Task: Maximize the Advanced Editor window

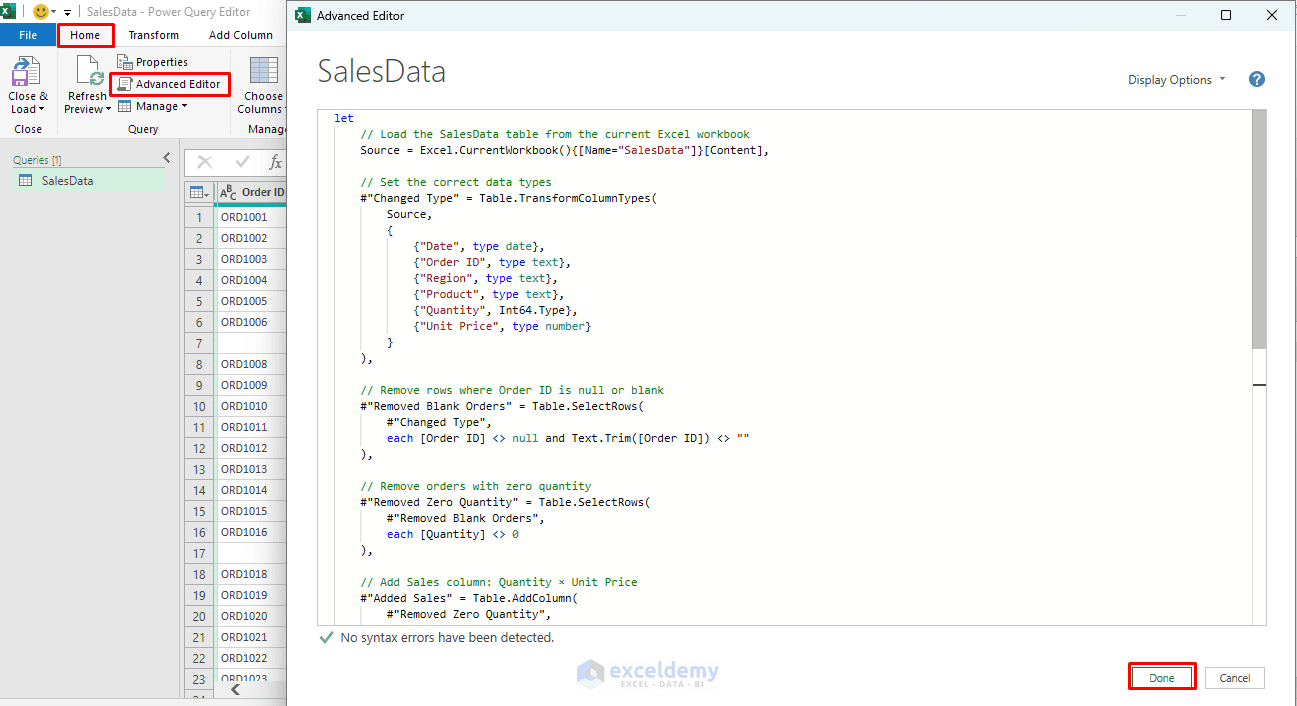Action: [x=1226, y=15]
